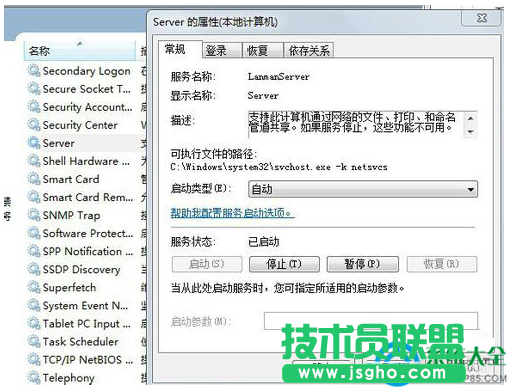The height and width of the screenshot is (389, 509).
Task: Click gear icon beside Security Center
Action: pyautogui.click(x=34, y=125)
